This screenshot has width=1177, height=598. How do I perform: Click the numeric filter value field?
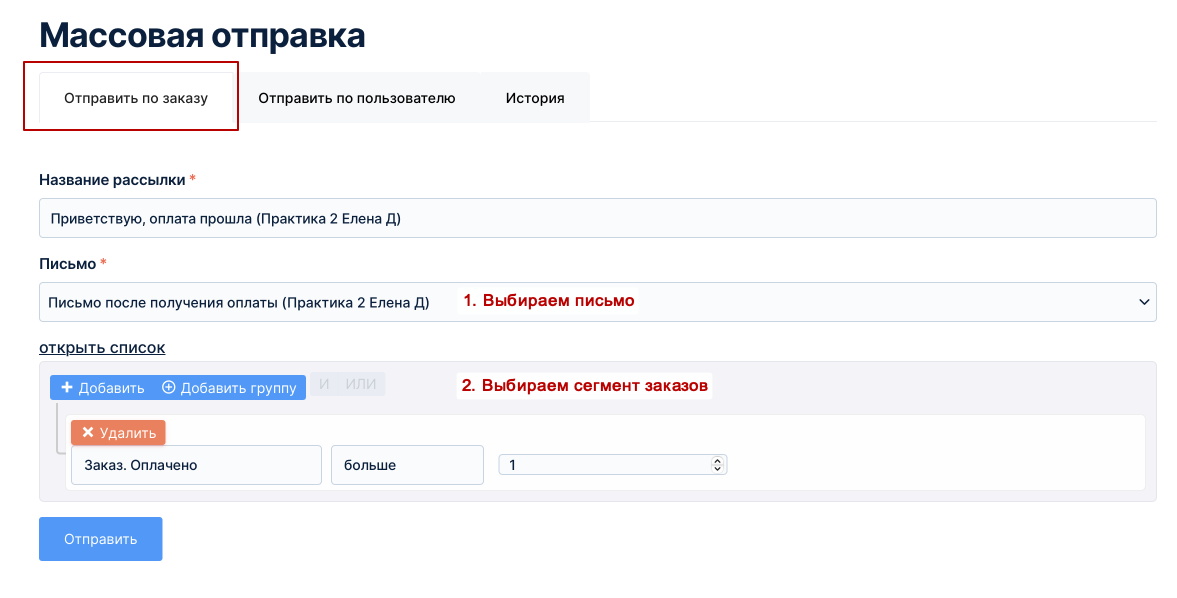(605, 465)
